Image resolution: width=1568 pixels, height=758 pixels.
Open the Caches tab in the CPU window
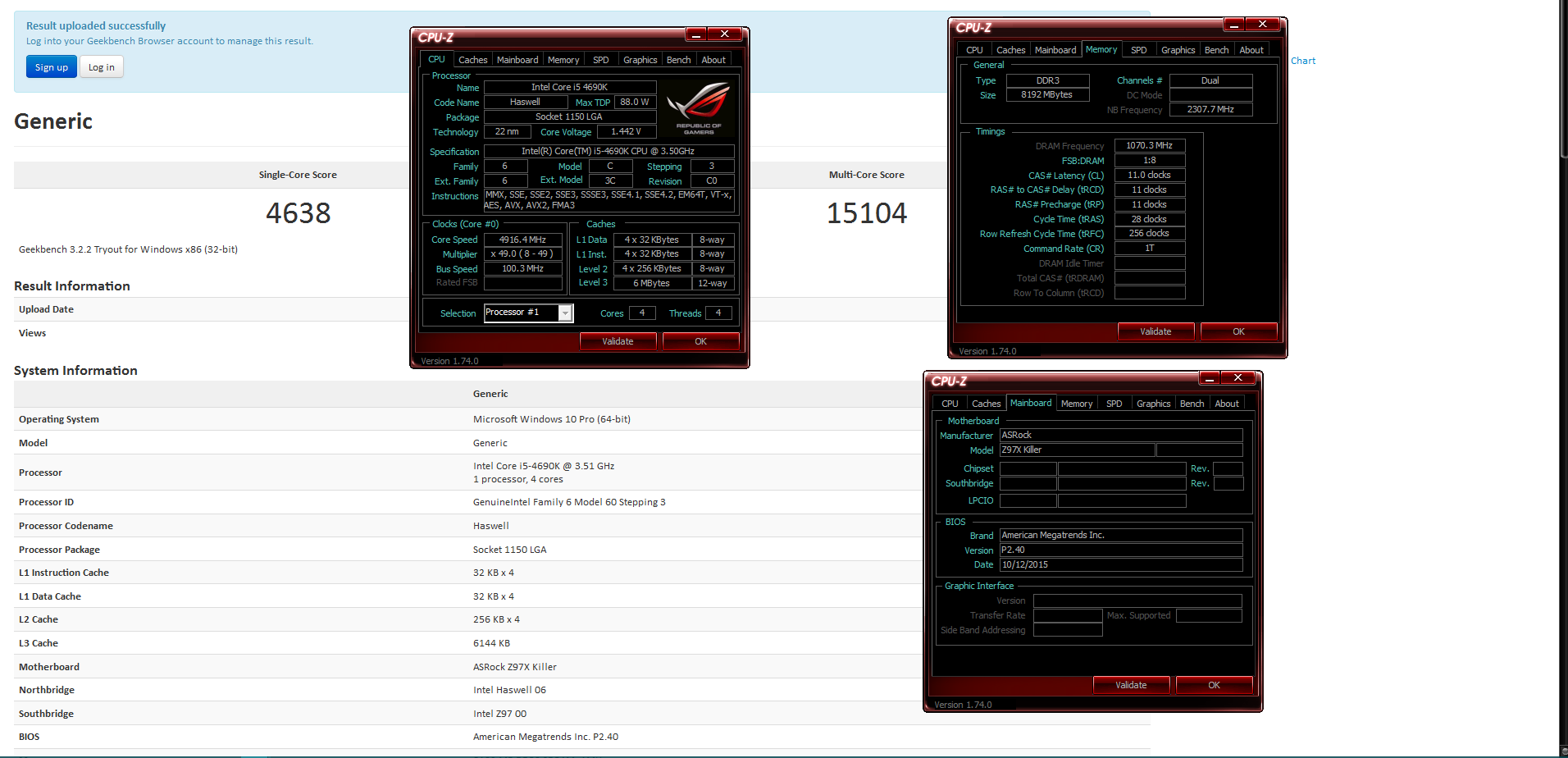[472, 60]
